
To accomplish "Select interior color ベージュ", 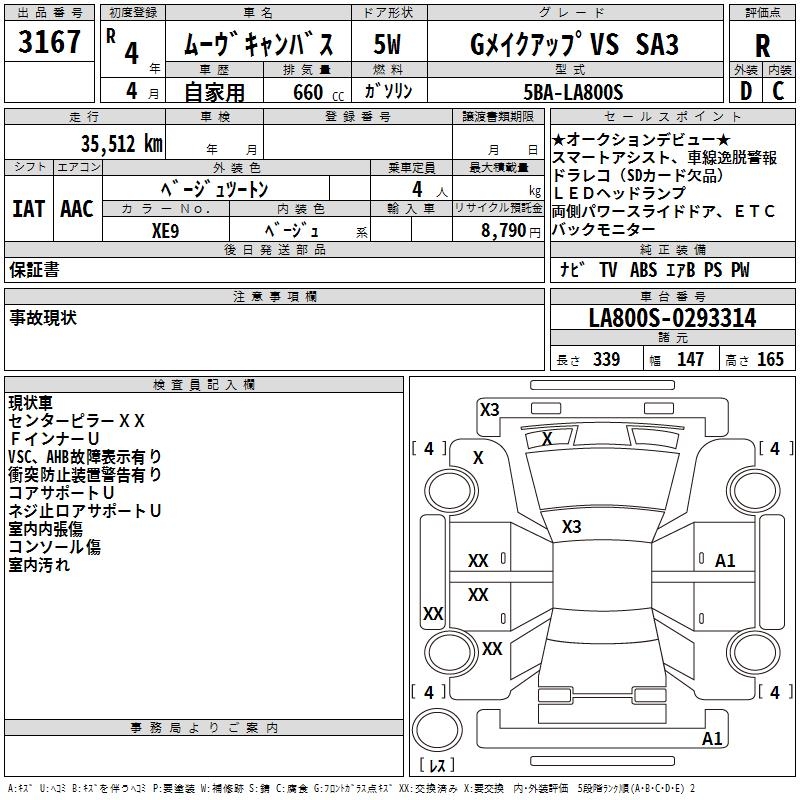I will (292, 231).
